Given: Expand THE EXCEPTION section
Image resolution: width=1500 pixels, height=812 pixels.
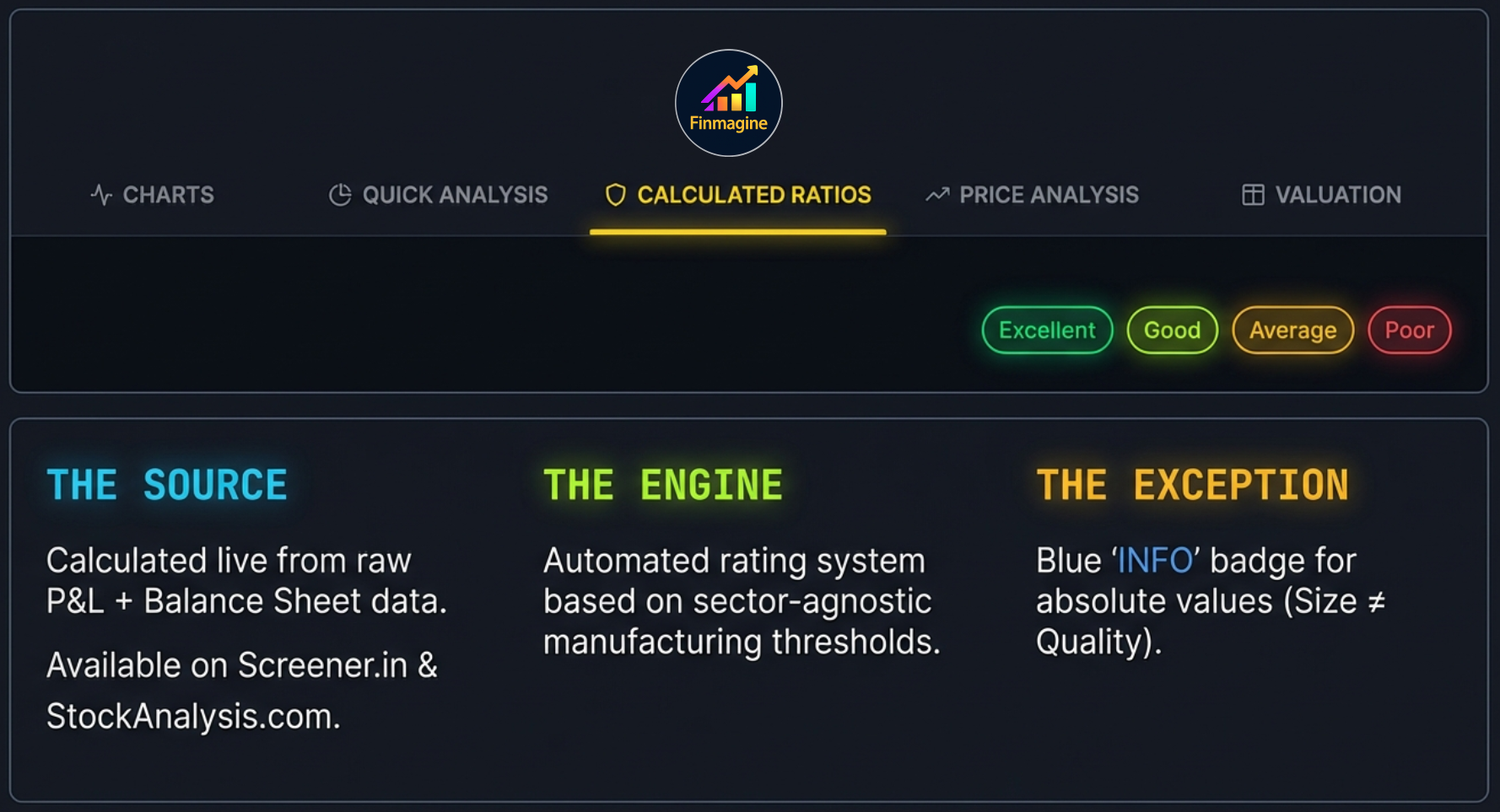Looking at the screenshot, I should tap(1193, 484).
